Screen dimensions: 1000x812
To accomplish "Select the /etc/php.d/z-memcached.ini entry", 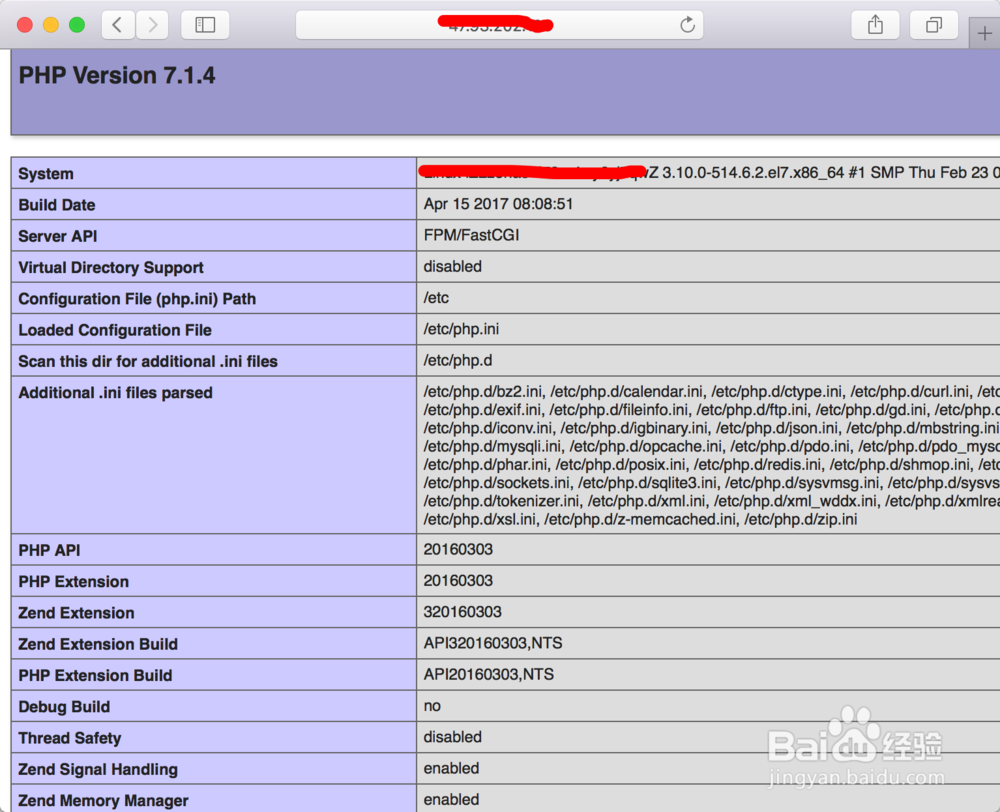I will tap(640, 519).
